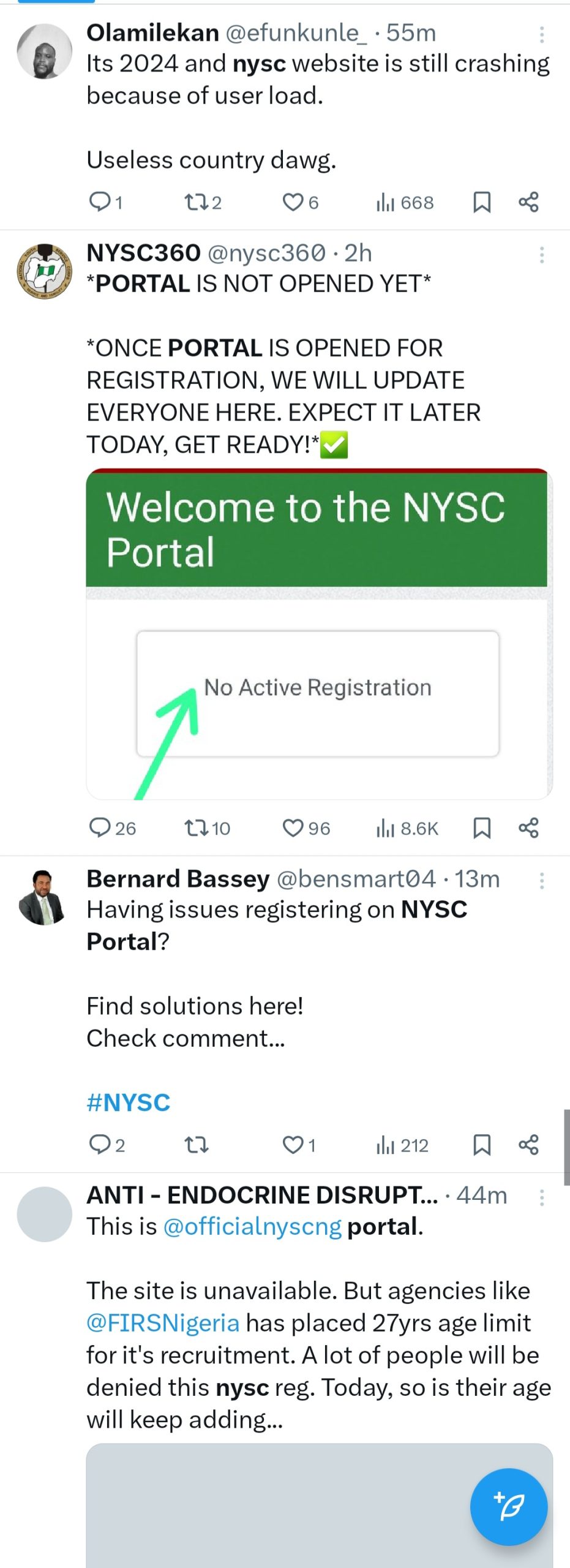570x1568 pixels.
Task: Compose a new tweet
Action: tap(508, 1506)
